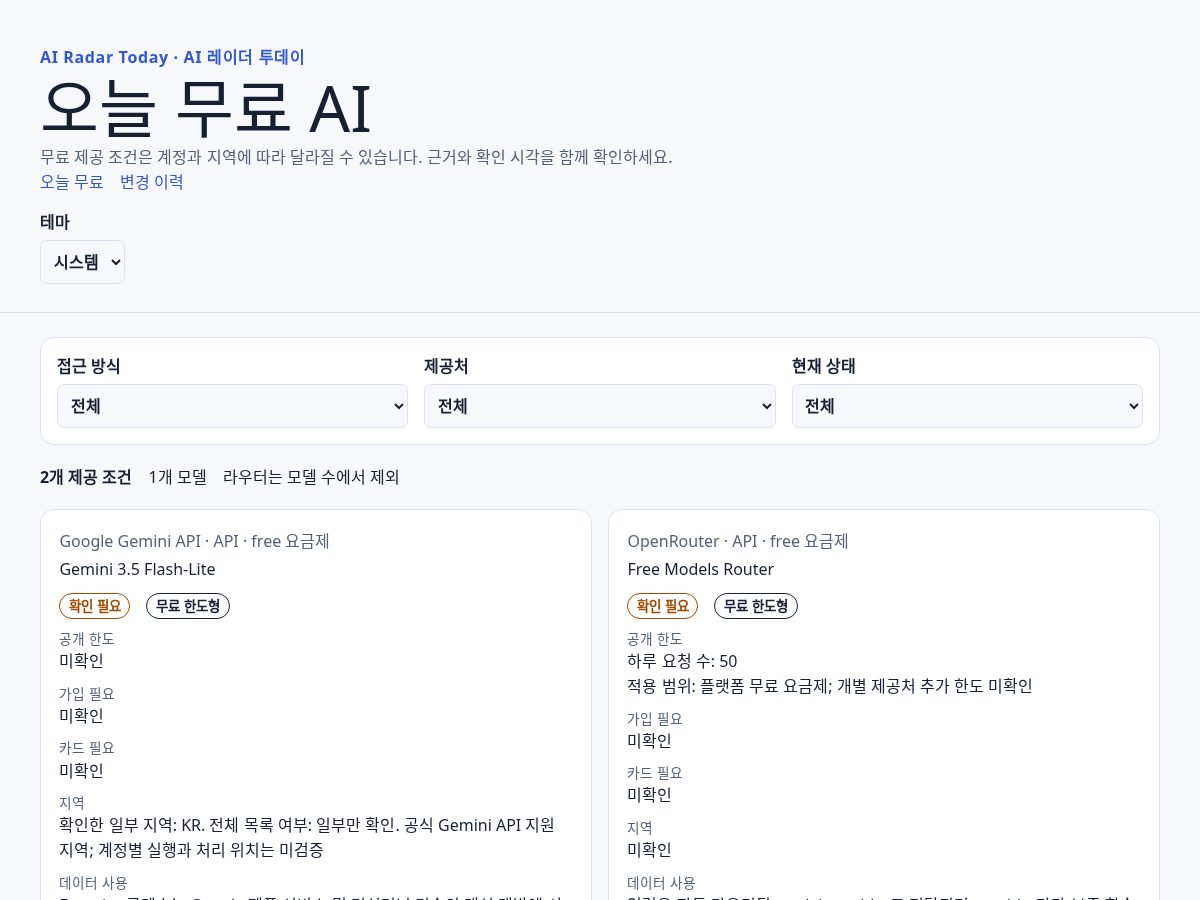Click the 라우터는 모델 수에서 제외 note
The width and height of the screenshot is (1200, 900).
click(x=311, y=477)
